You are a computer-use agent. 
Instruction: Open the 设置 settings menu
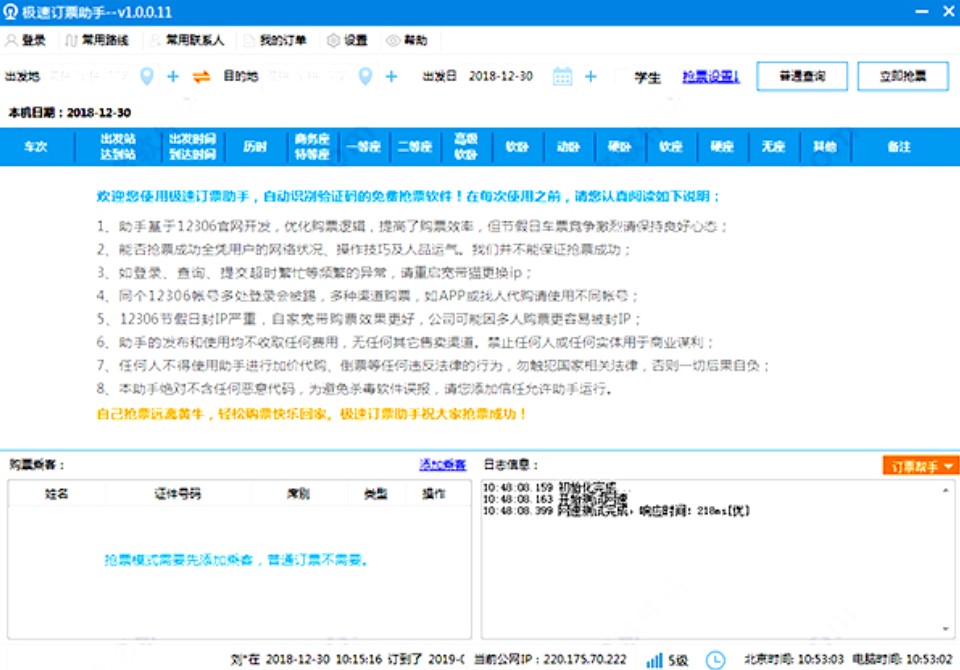(348, 41)
